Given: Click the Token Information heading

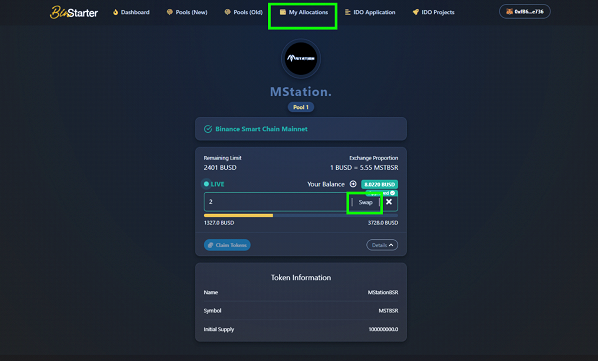Looking at the screenshot, I should [301, 278].
